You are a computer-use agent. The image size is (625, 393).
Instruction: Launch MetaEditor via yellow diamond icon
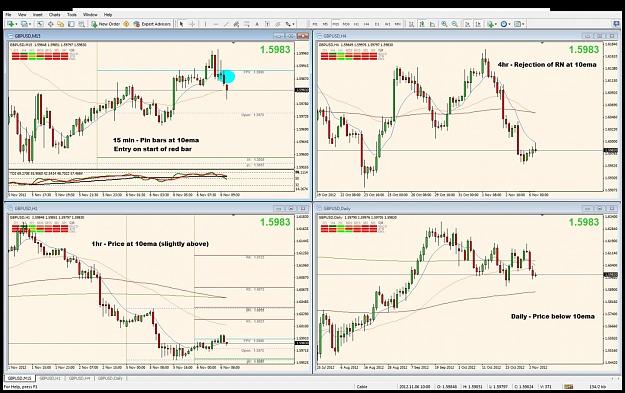point(126,24)
